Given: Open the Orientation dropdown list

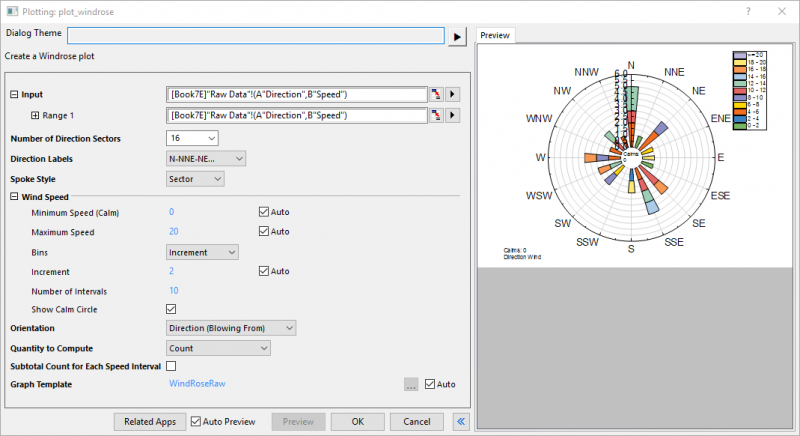Looking at the screenshot, I should pyautogui.click(x=231, y=328).
